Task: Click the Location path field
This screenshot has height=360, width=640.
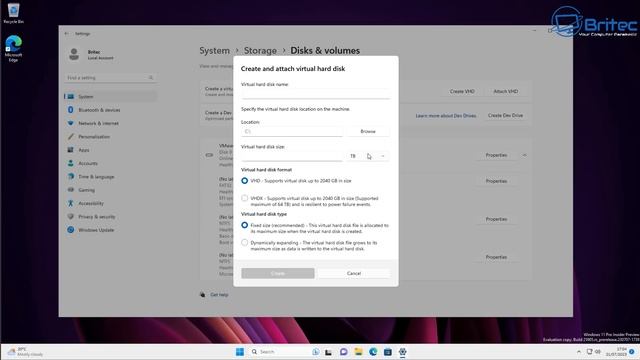Action: (292, 131)
